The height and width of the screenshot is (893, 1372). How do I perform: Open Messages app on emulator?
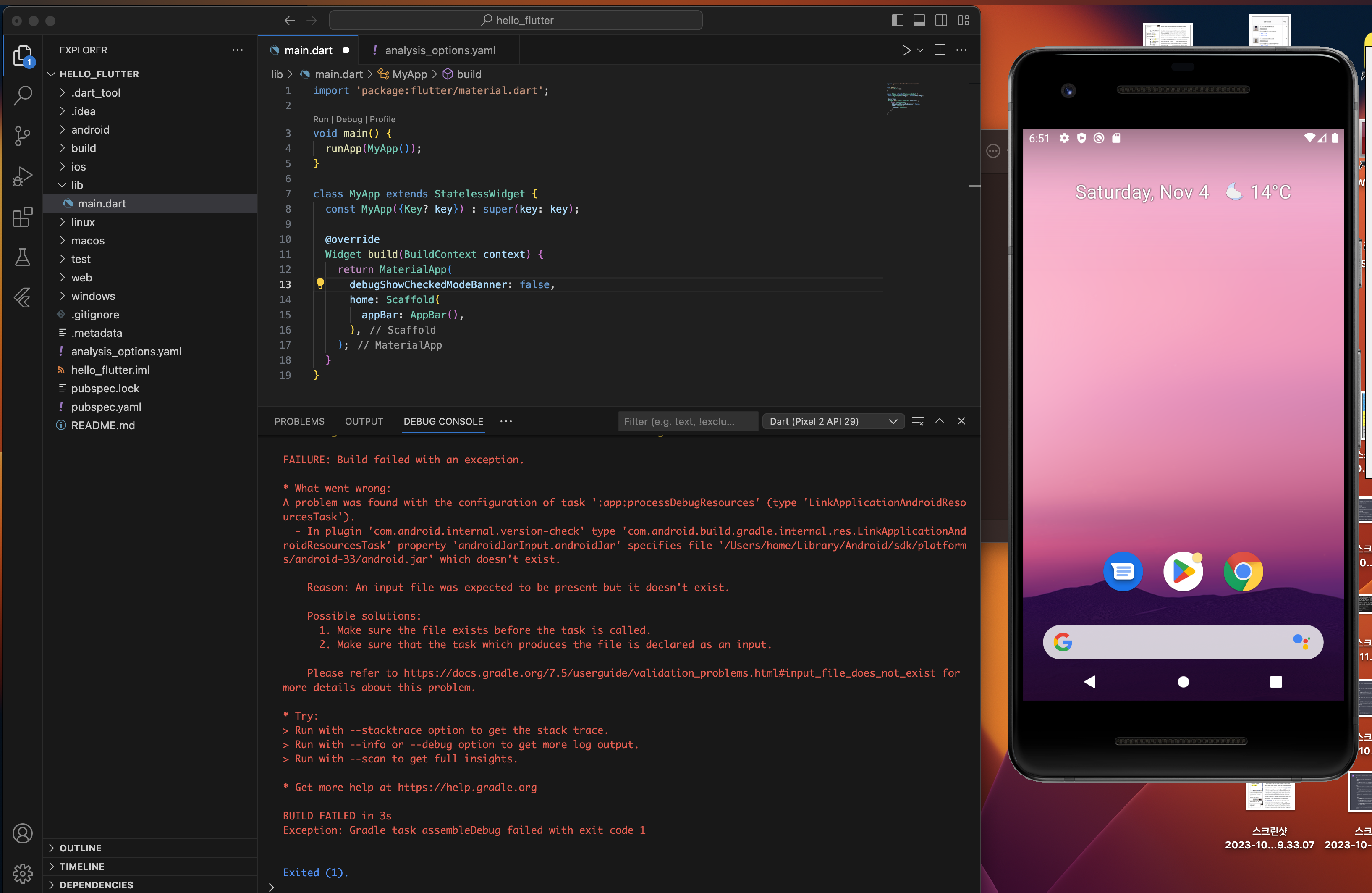pos(1122,571)
